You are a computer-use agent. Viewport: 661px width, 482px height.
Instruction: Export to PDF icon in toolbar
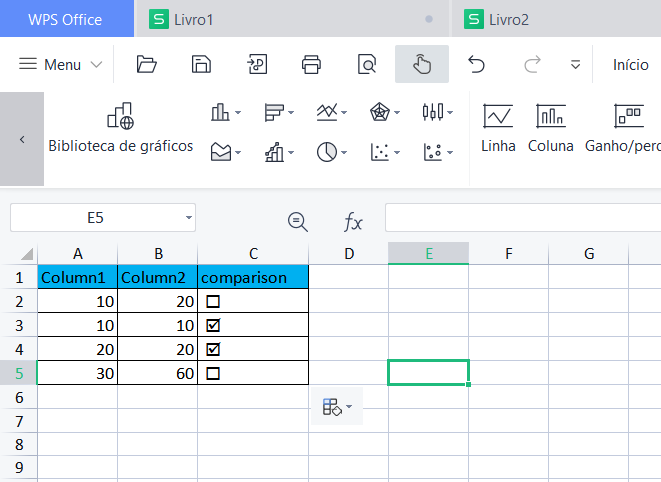point(257,64)
